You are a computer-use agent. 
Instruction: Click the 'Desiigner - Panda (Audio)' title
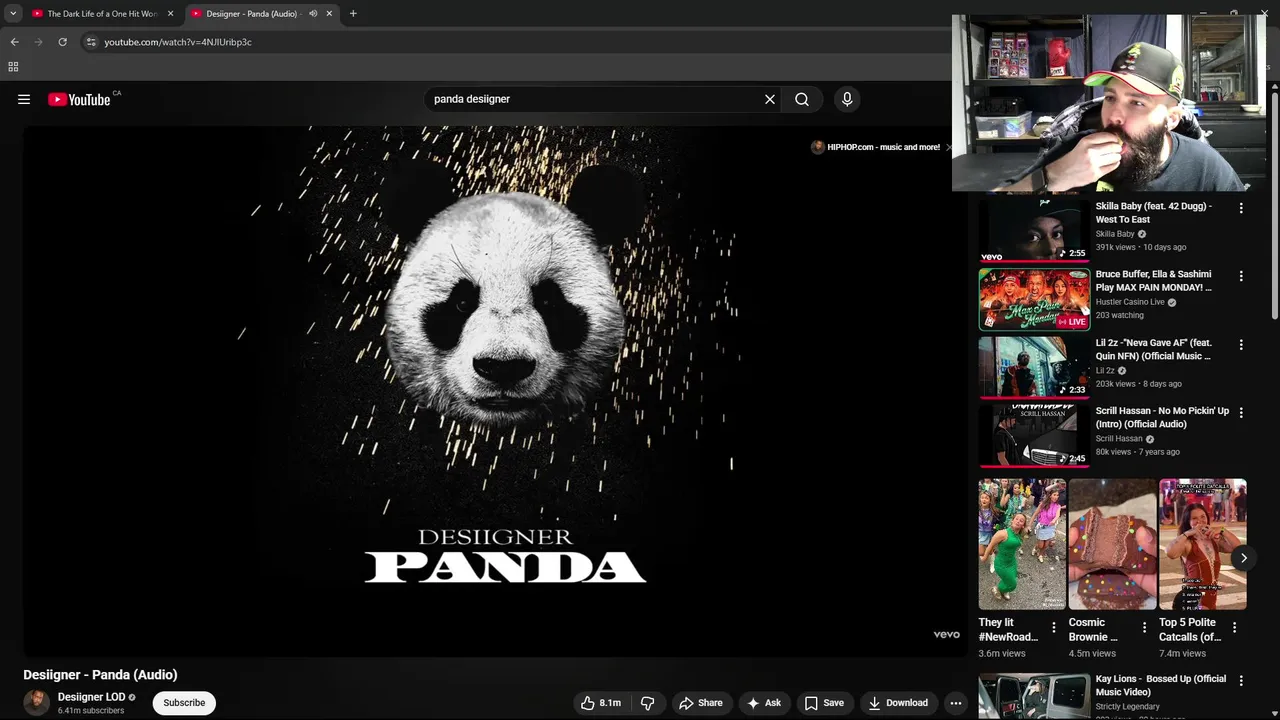pyautogui.click(x=100, y=675)
